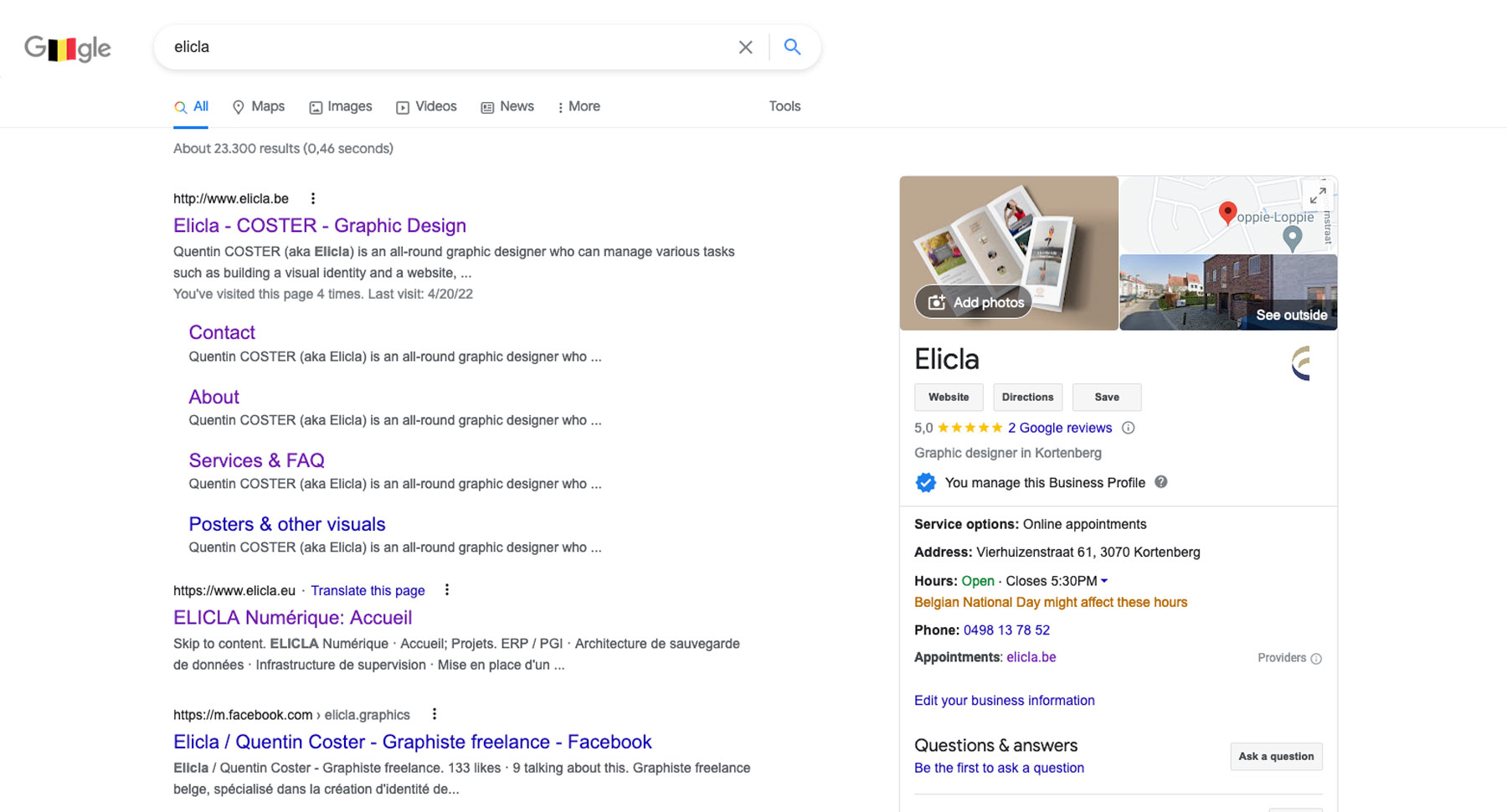Open the brochure photo thumbnail
Screen dimensions: 1507x812
click(1009, 253)
